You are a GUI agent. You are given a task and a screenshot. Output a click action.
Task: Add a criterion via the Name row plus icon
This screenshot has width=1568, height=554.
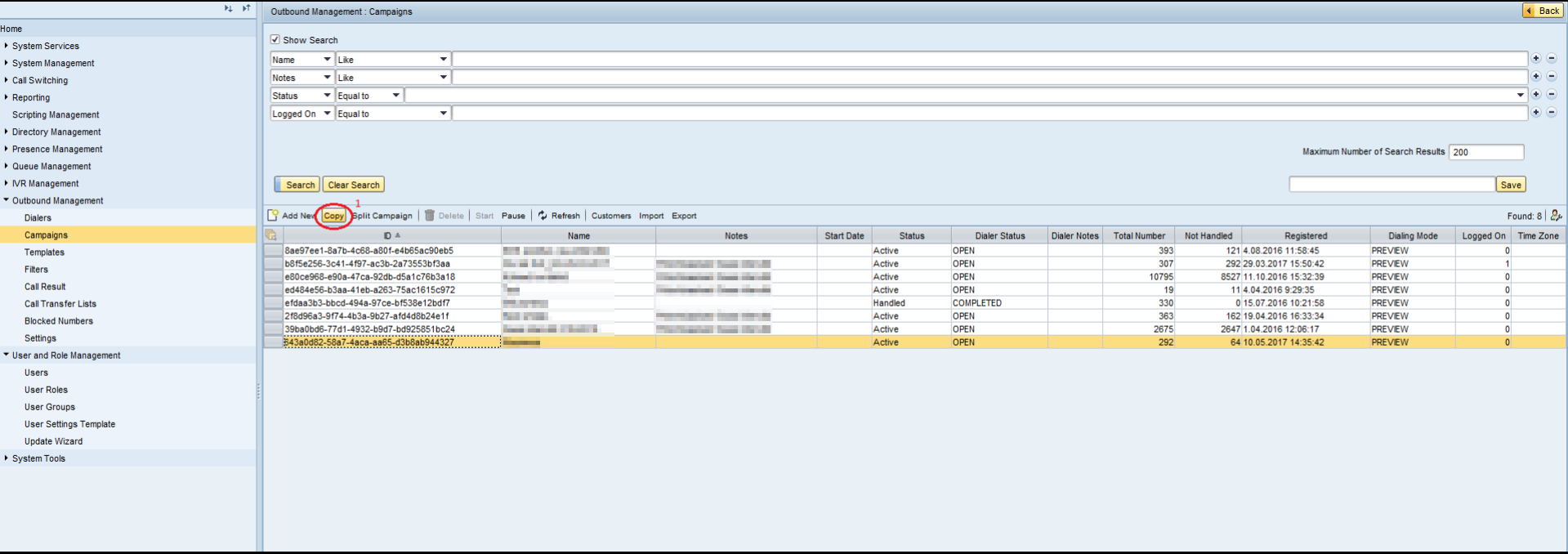tap(1536, 59)
